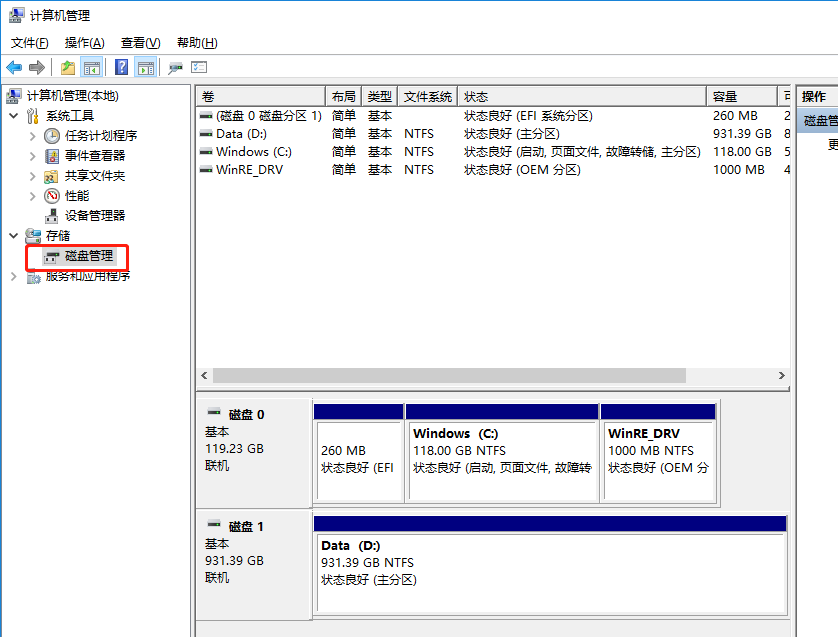Open the 操作(A) menu
Image resolution: width=838 pixels, height=637 pixels.
(x=84, y=43)
